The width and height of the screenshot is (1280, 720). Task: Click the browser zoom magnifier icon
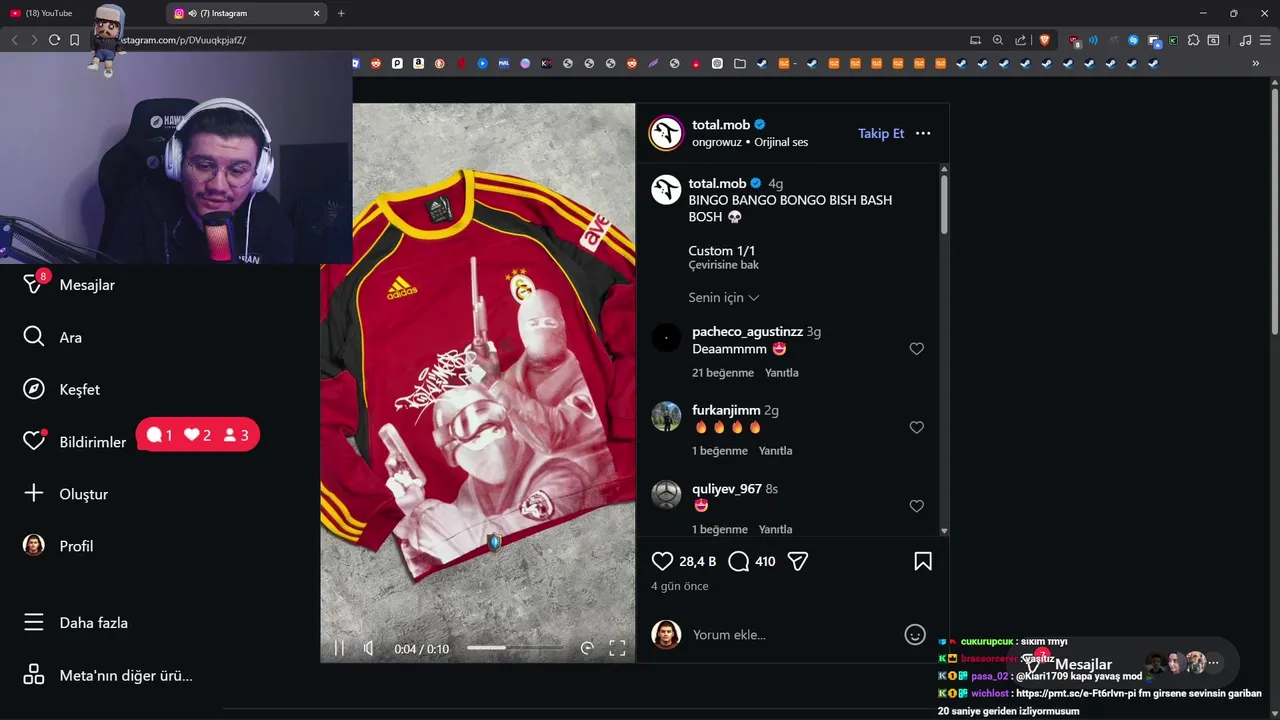point(997,40)
